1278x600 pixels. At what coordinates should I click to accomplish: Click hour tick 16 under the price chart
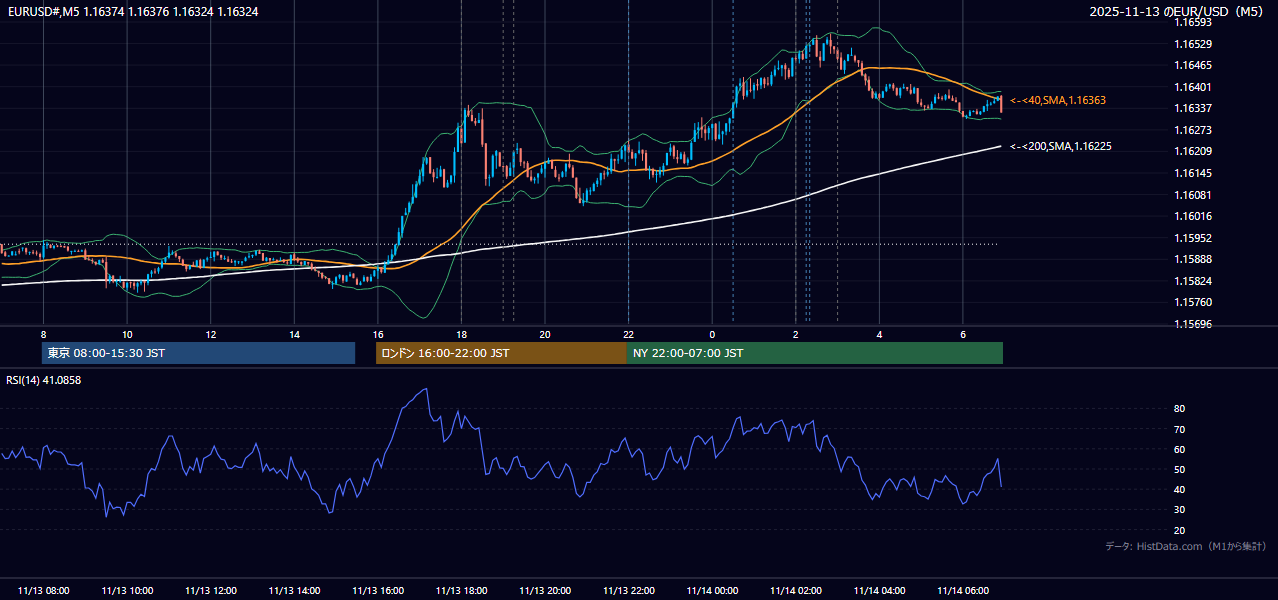[x=378, y=334]
